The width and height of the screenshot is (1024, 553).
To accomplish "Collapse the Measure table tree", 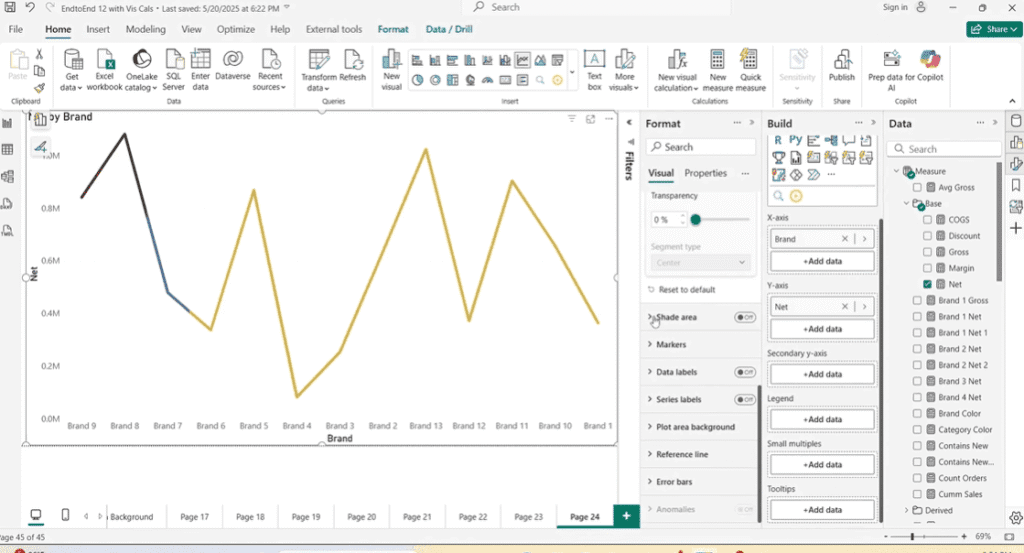I will pos(896,171).
